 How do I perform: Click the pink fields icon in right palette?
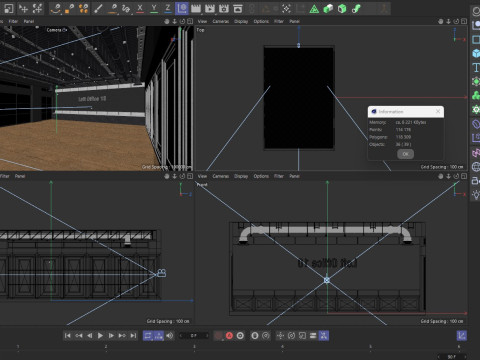476,153
